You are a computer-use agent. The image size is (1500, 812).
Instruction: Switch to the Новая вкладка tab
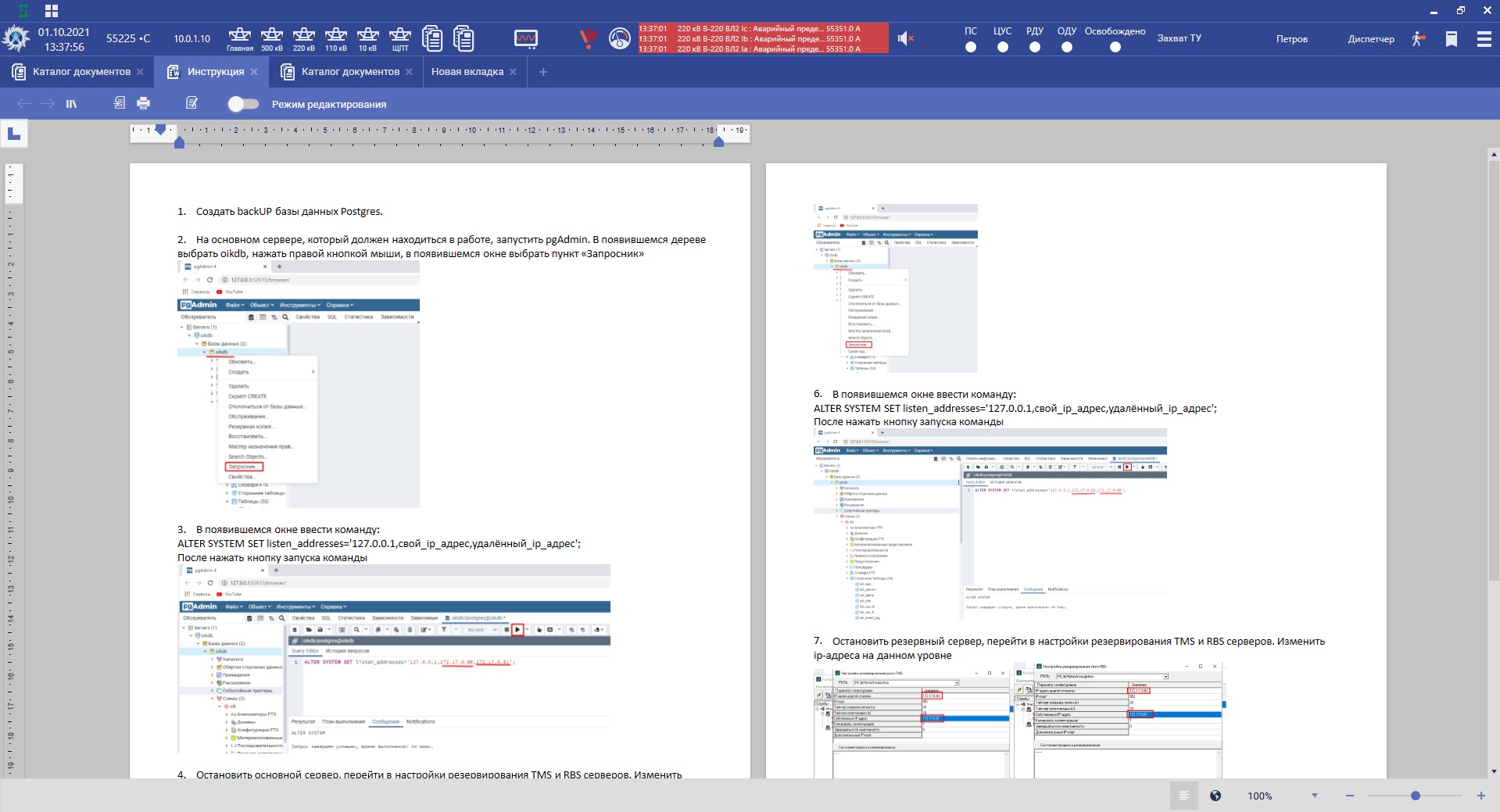467,72
